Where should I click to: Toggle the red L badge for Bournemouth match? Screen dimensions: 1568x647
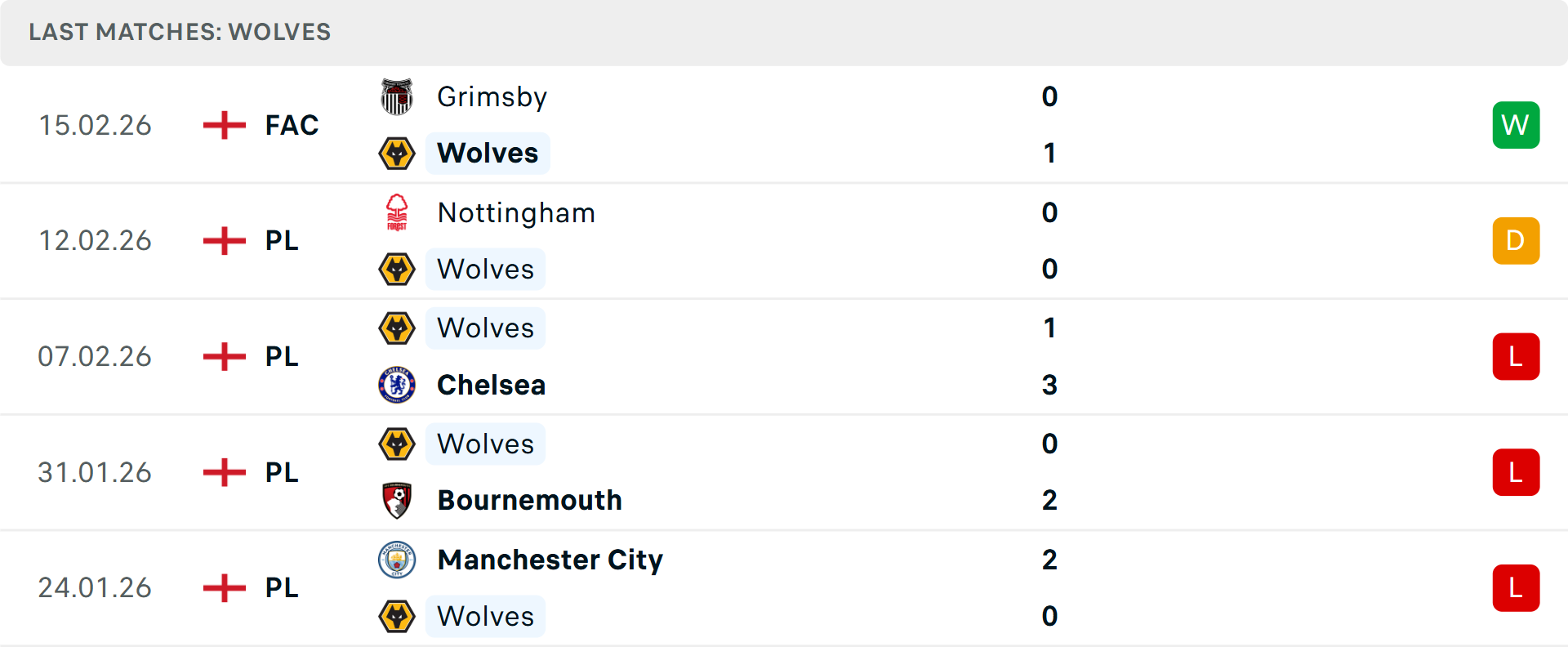(x=1516, y=472)
